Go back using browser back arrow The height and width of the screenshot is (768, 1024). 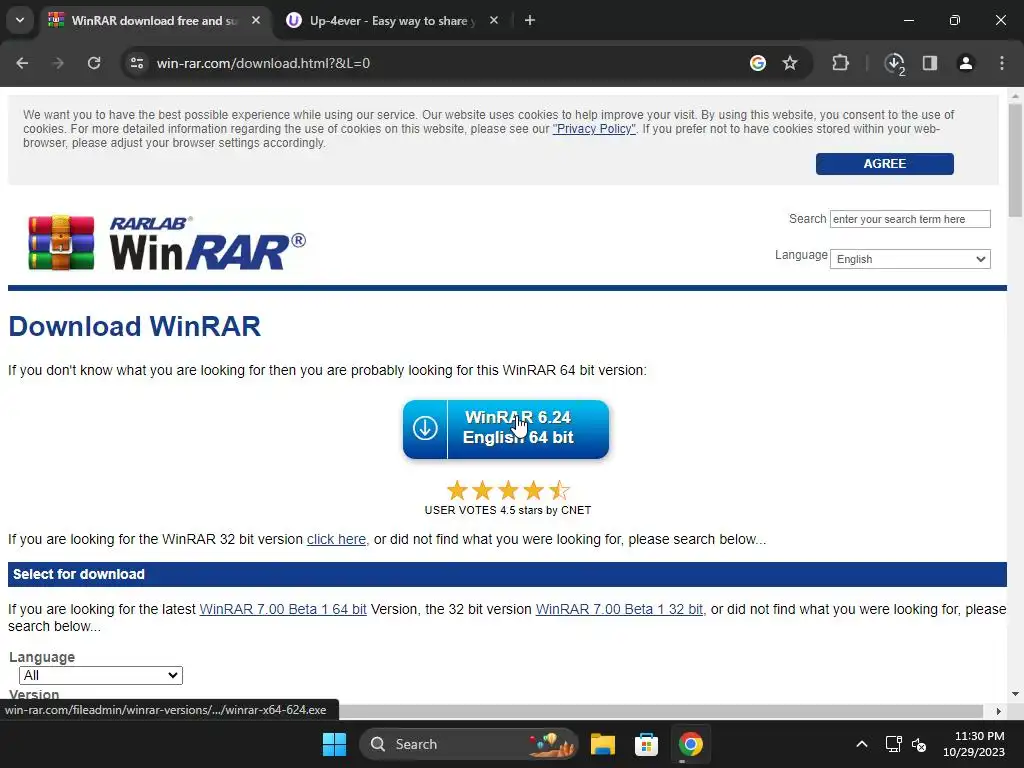[22, 63]
